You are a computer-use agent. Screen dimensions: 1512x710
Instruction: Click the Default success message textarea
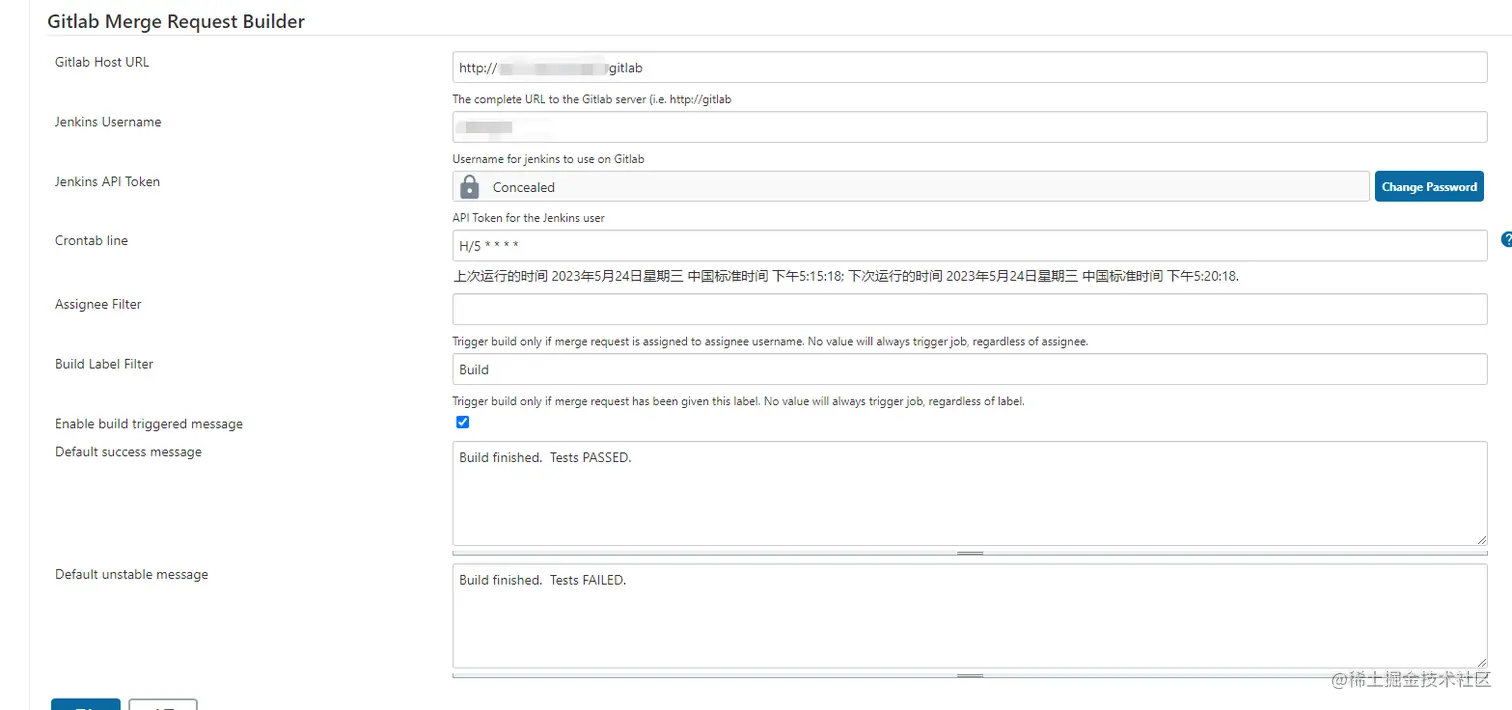coord(970,494)
